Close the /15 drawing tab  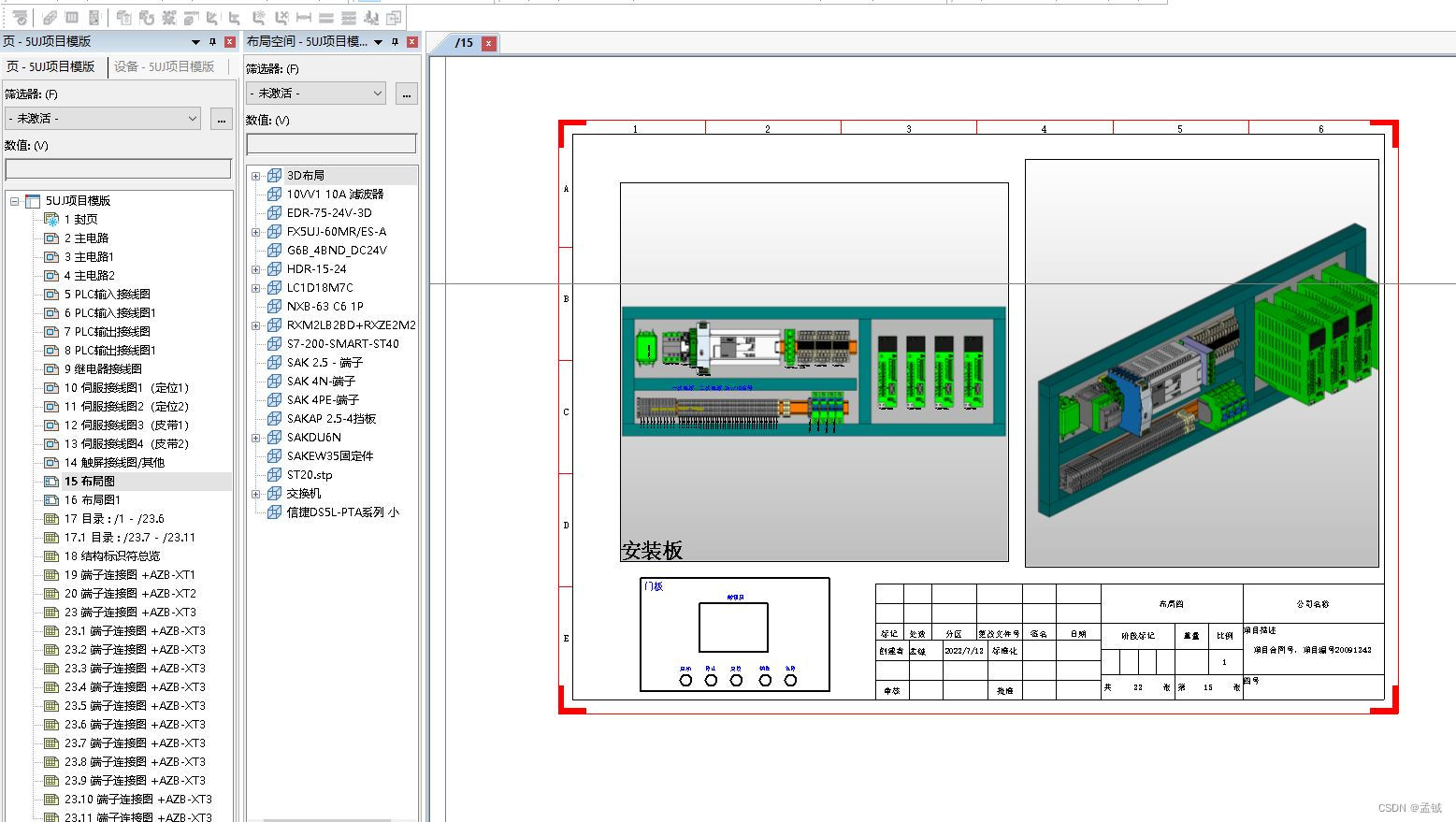[x=488, y=43]
